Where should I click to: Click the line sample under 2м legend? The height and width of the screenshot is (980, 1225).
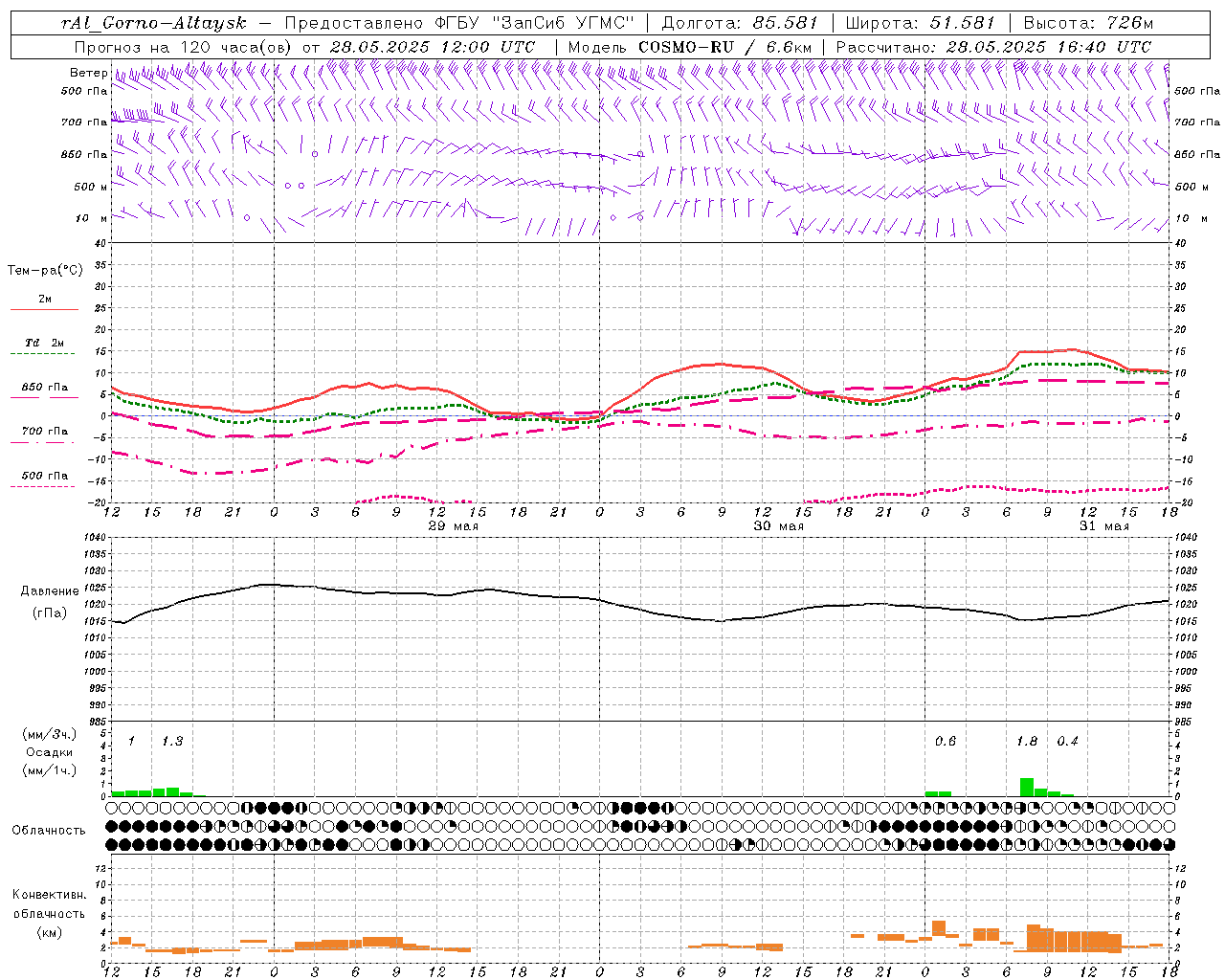point(44,310)
